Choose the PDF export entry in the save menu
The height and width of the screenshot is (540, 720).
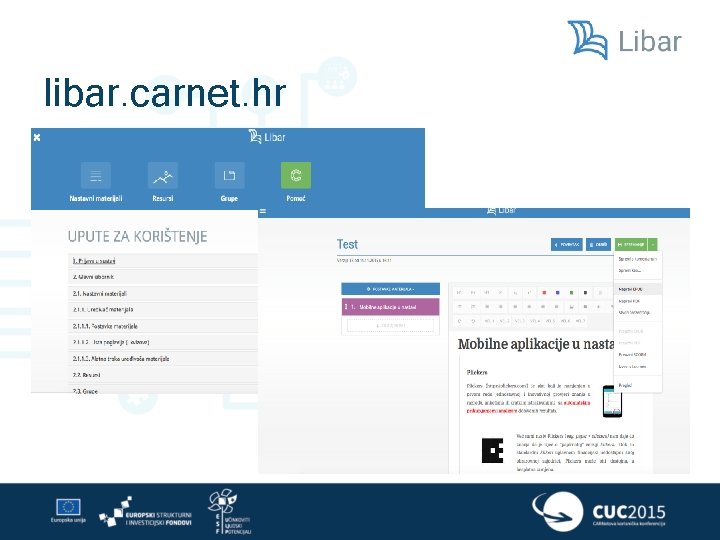tap(638, 301)
